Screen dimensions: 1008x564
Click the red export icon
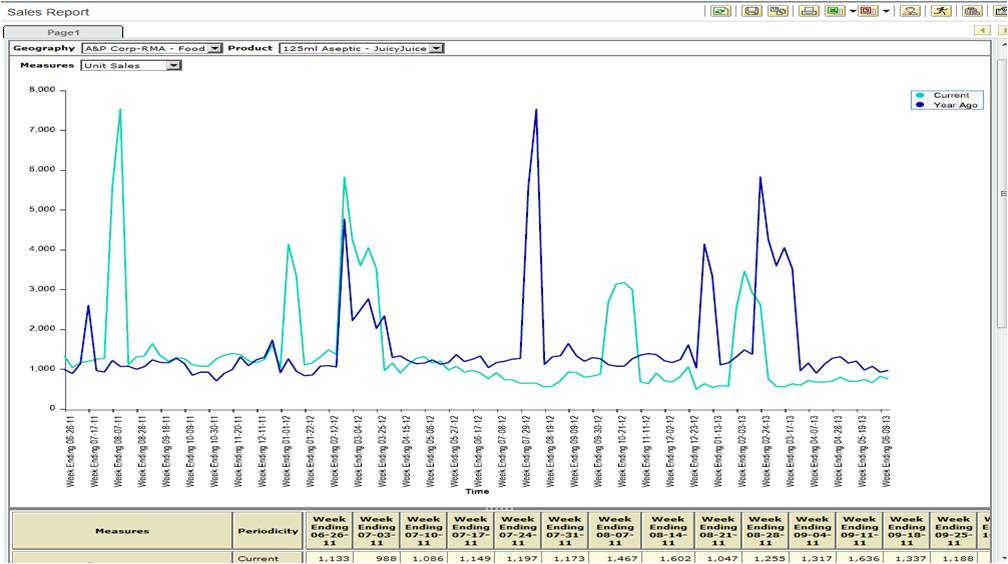coord(866,11)
